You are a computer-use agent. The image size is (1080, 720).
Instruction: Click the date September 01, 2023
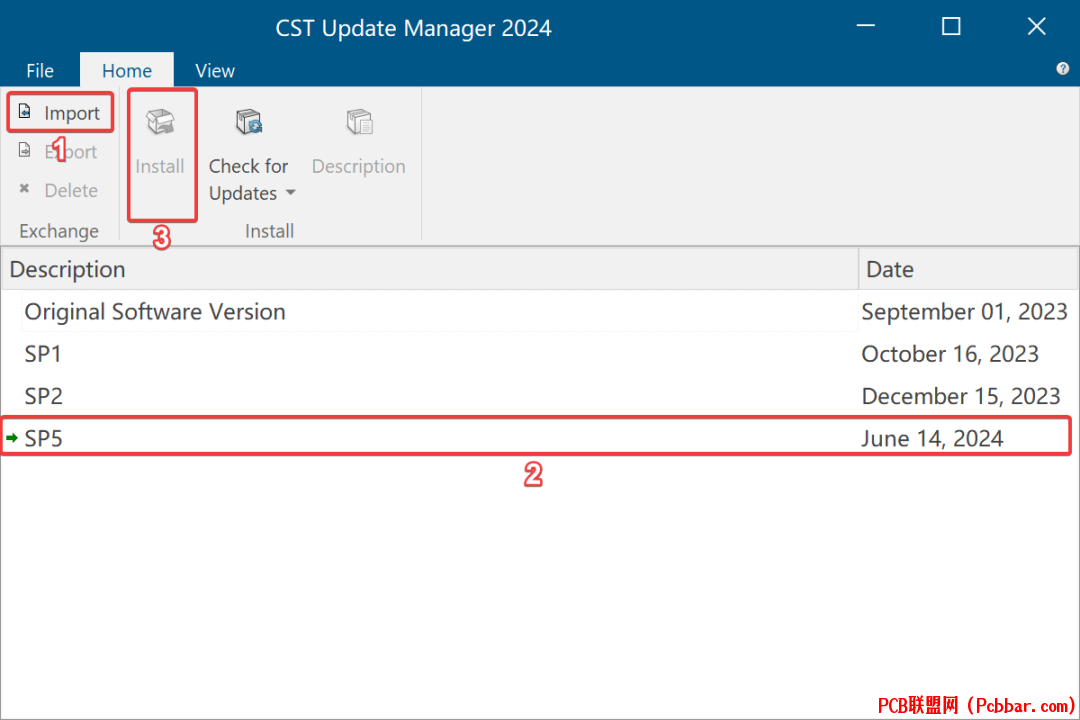pos(964,311)
